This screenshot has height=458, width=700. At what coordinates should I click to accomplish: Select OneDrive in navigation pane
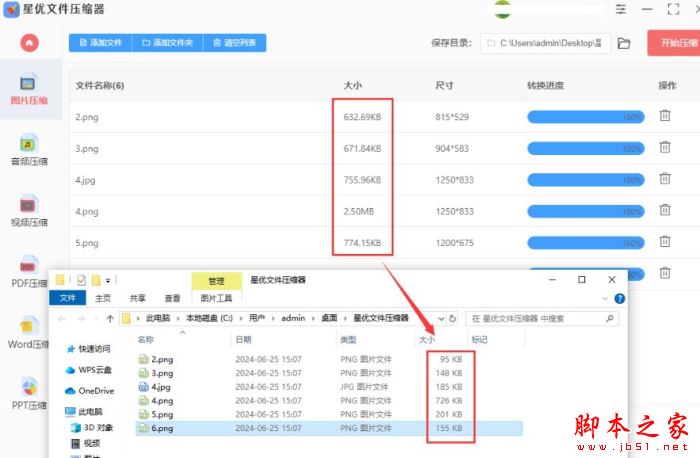point(90,391)
